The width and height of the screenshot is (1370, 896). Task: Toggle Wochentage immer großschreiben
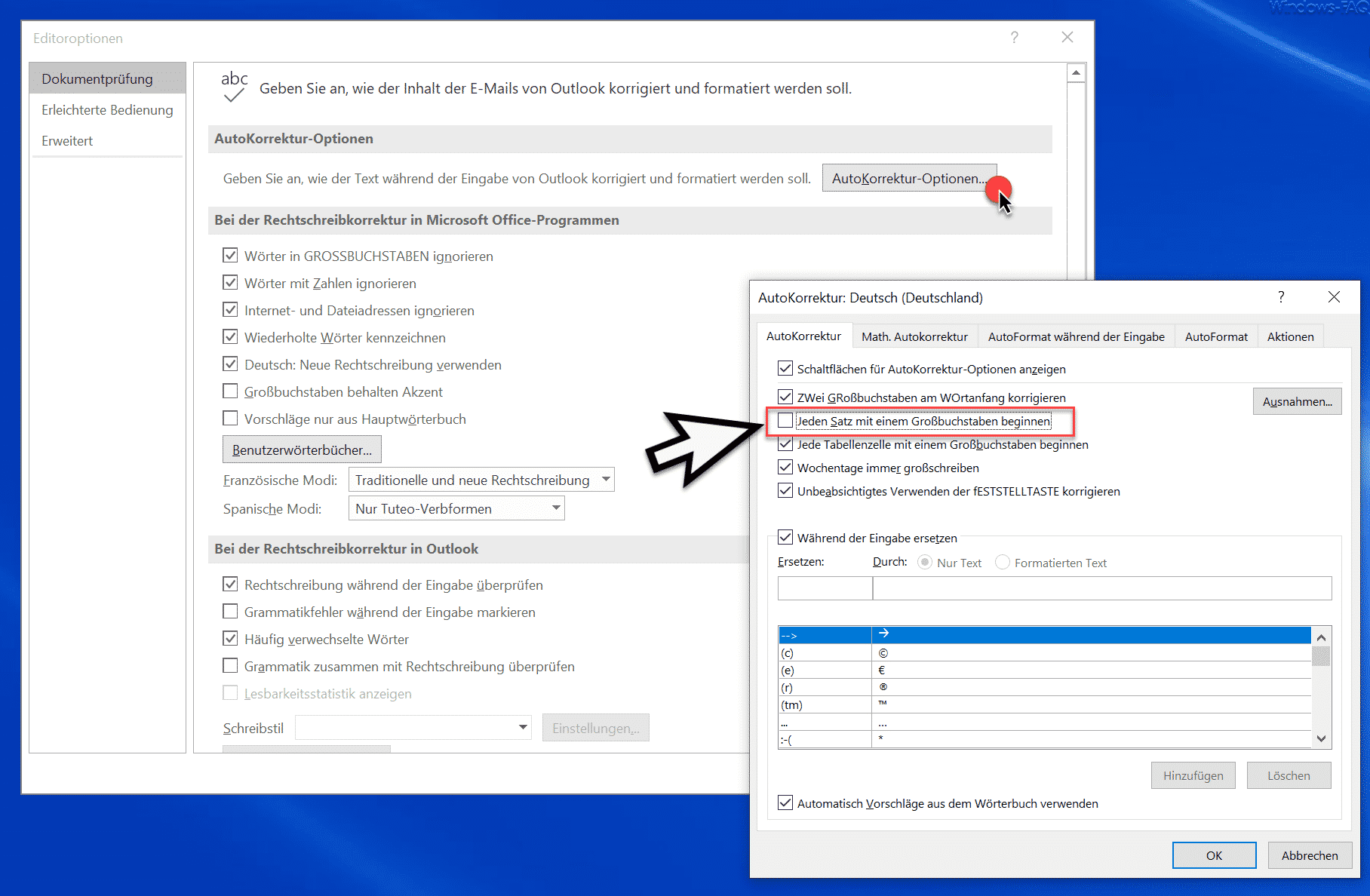pyautogui.click(x=785, y=468)
